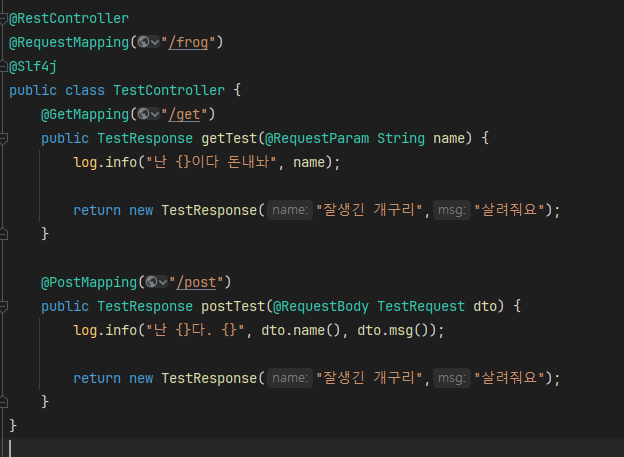The width and height of the screenshot is (624, 457).
Task: Expand dropdown chevron next to "/frog" globe
Action: [x=155, y=42]
